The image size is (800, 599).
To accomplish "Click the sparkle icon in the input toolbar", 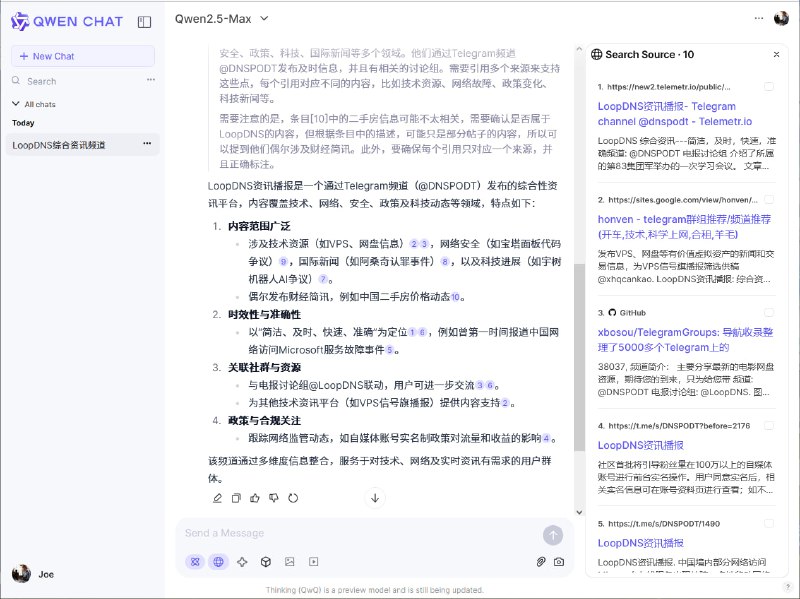I will click(x=242, y=562).
